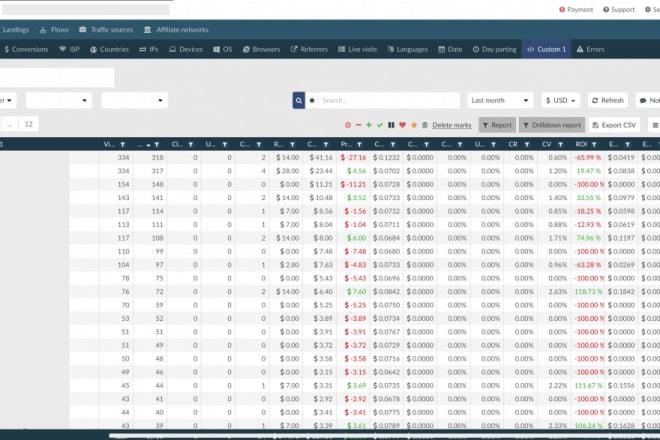
Task: Click the filter icon on ROI column
Action: point(594,144)
